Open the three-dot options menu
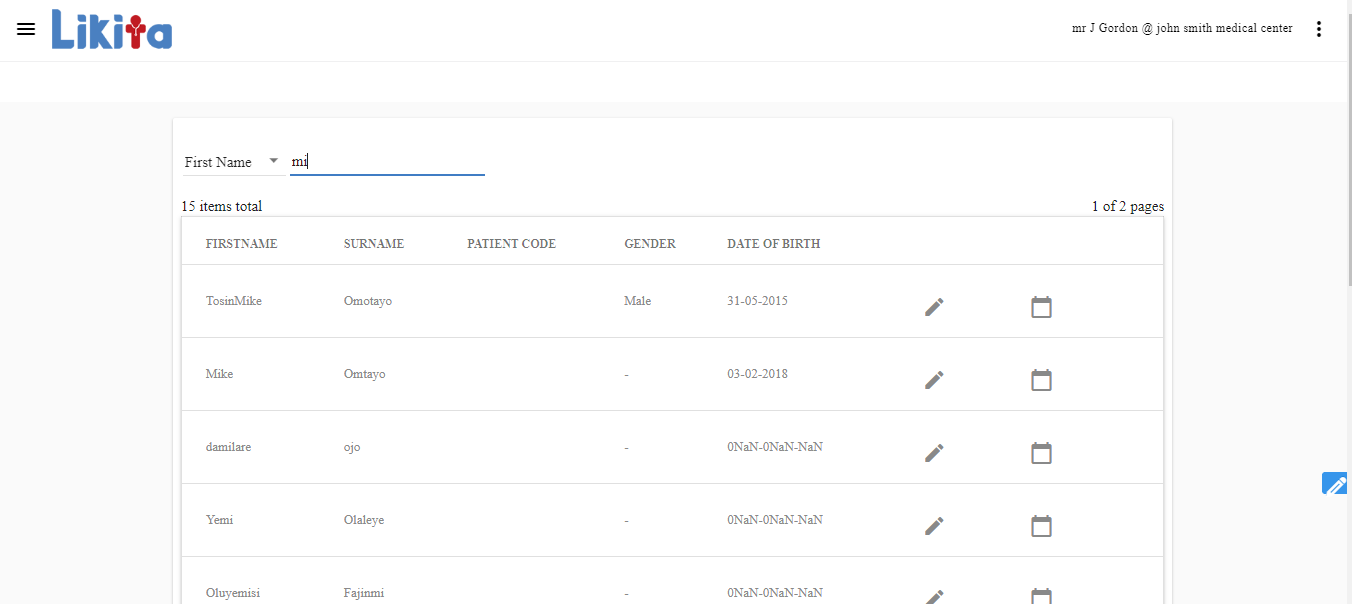 (x=1318, y=29)
